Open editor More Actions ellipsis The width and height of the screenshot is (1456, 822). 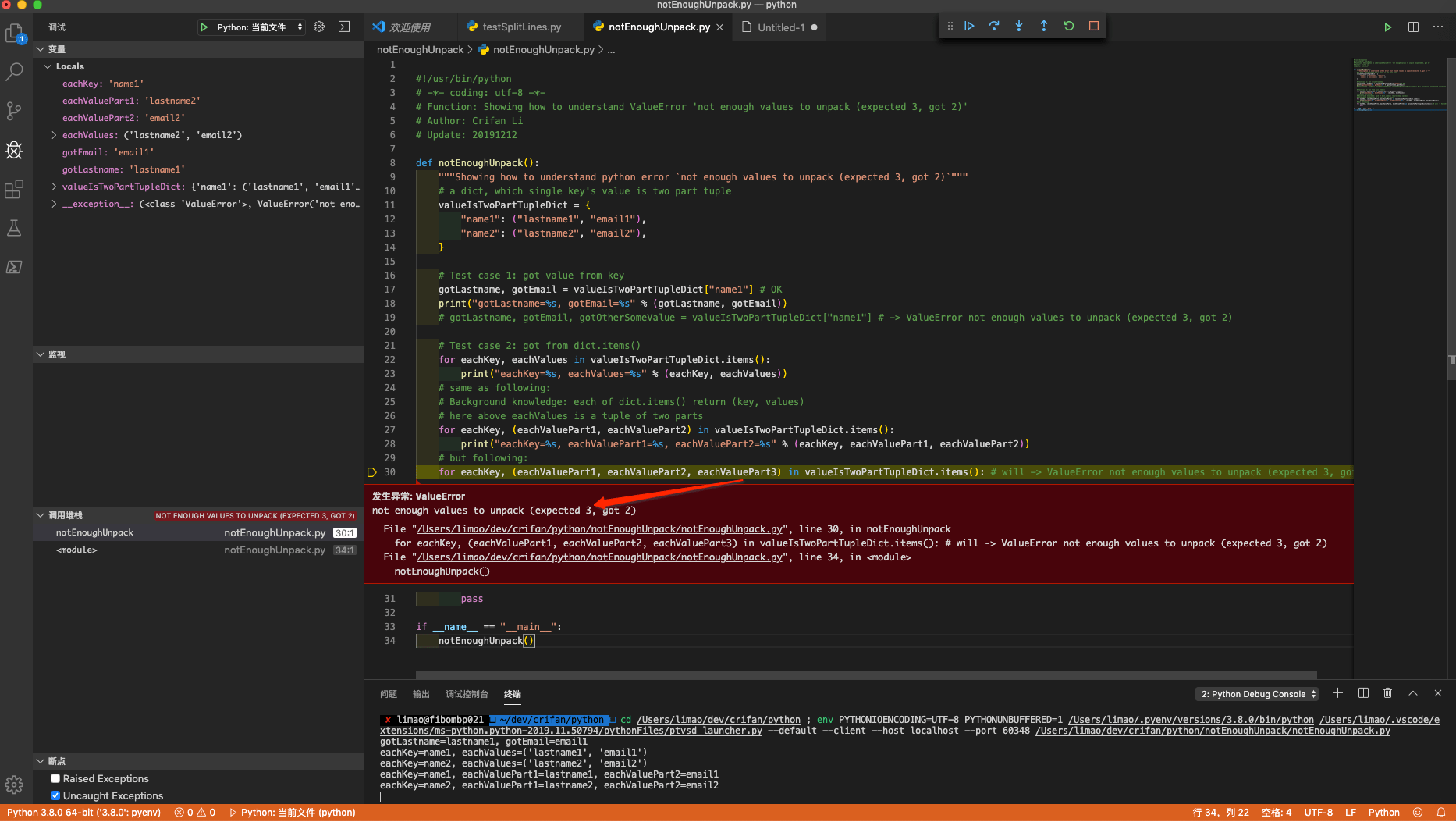pos(1438,27)
